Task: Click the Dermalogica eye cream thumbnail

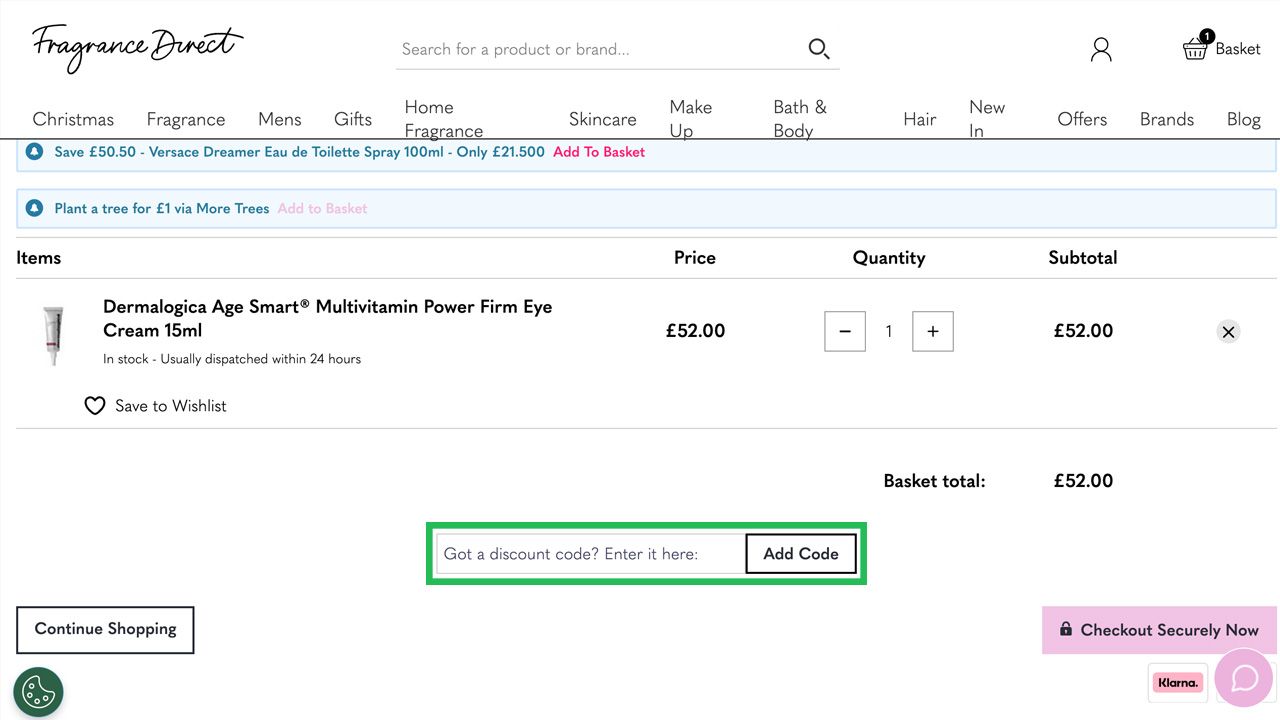Action: [53, 335]
